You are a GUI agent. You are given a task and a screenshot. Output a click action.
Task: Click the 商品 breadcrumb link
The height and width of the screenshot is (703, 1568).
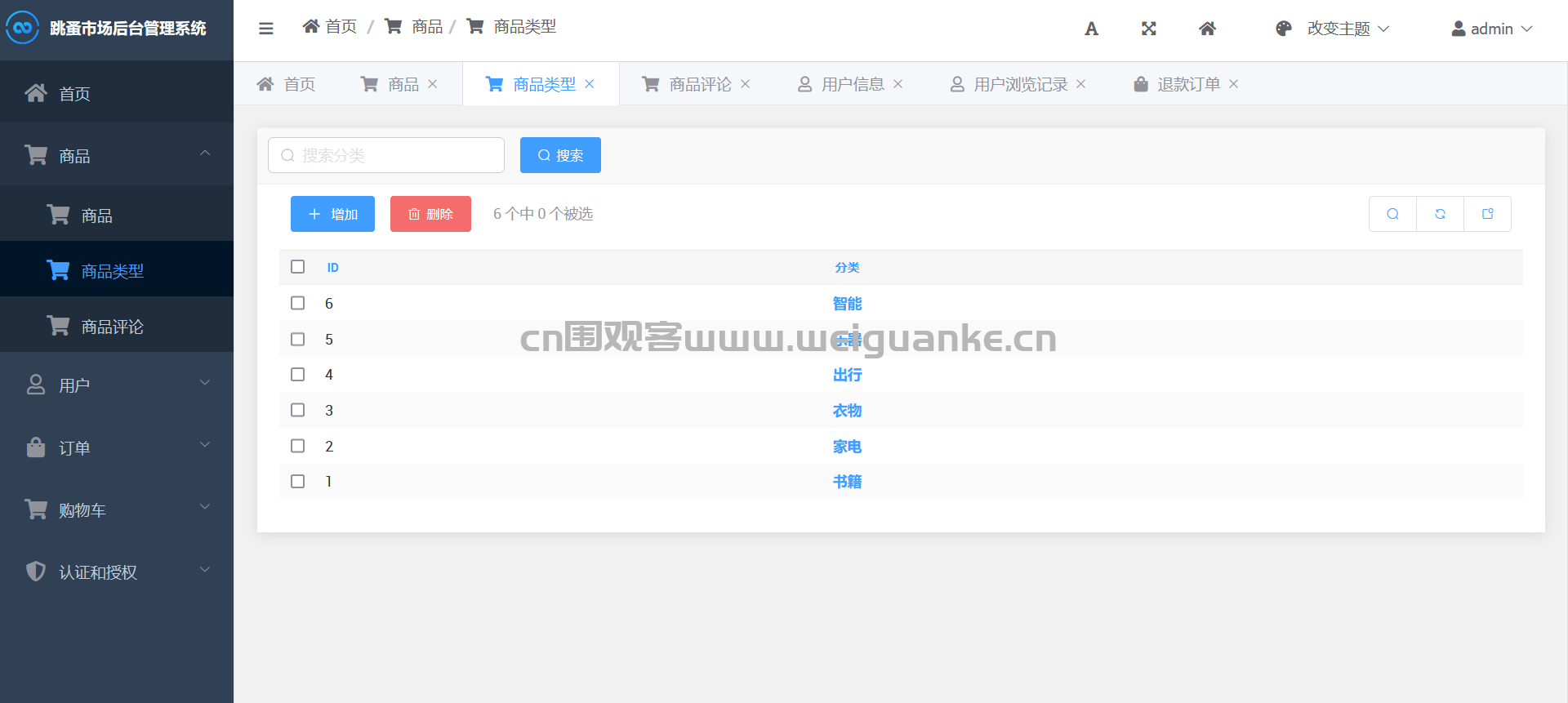414,27
